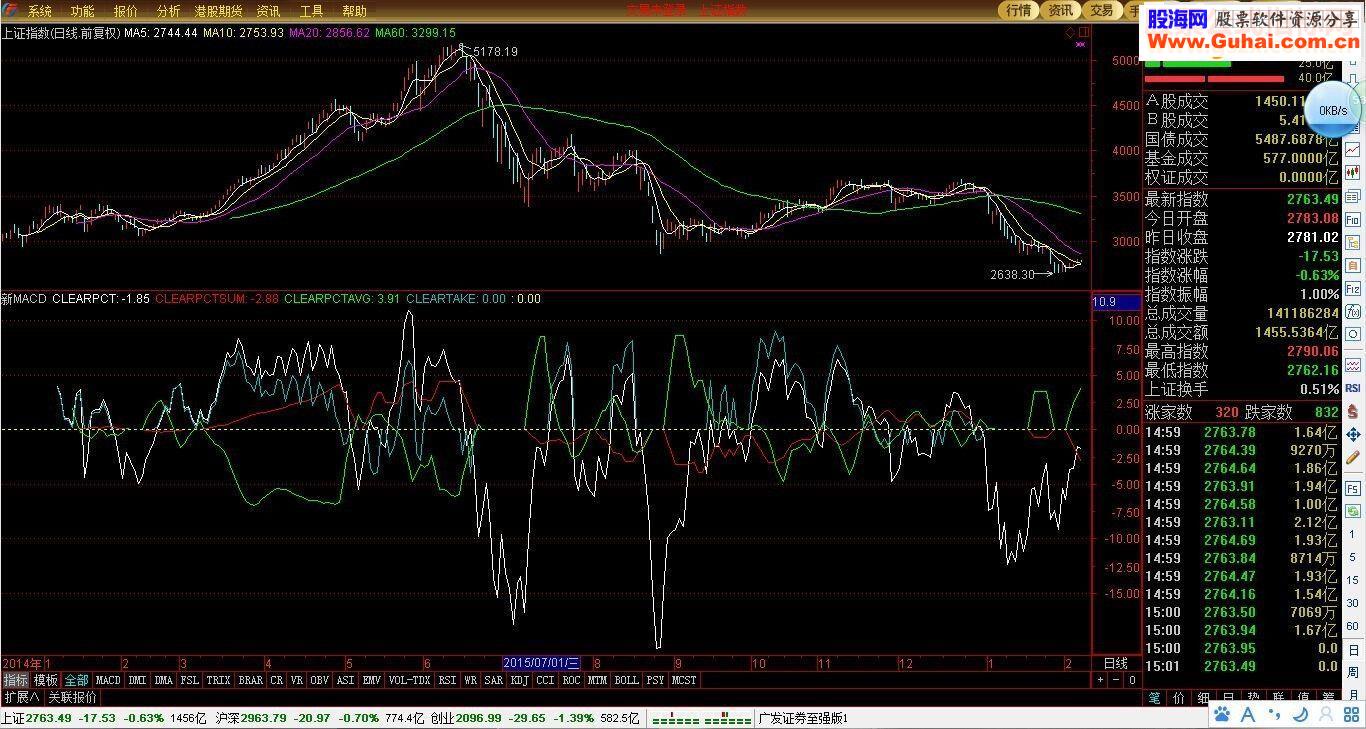This screenshot has width=1366, height=729.
Task: Switch to the 指标 tab
Action: pos(15,680)
